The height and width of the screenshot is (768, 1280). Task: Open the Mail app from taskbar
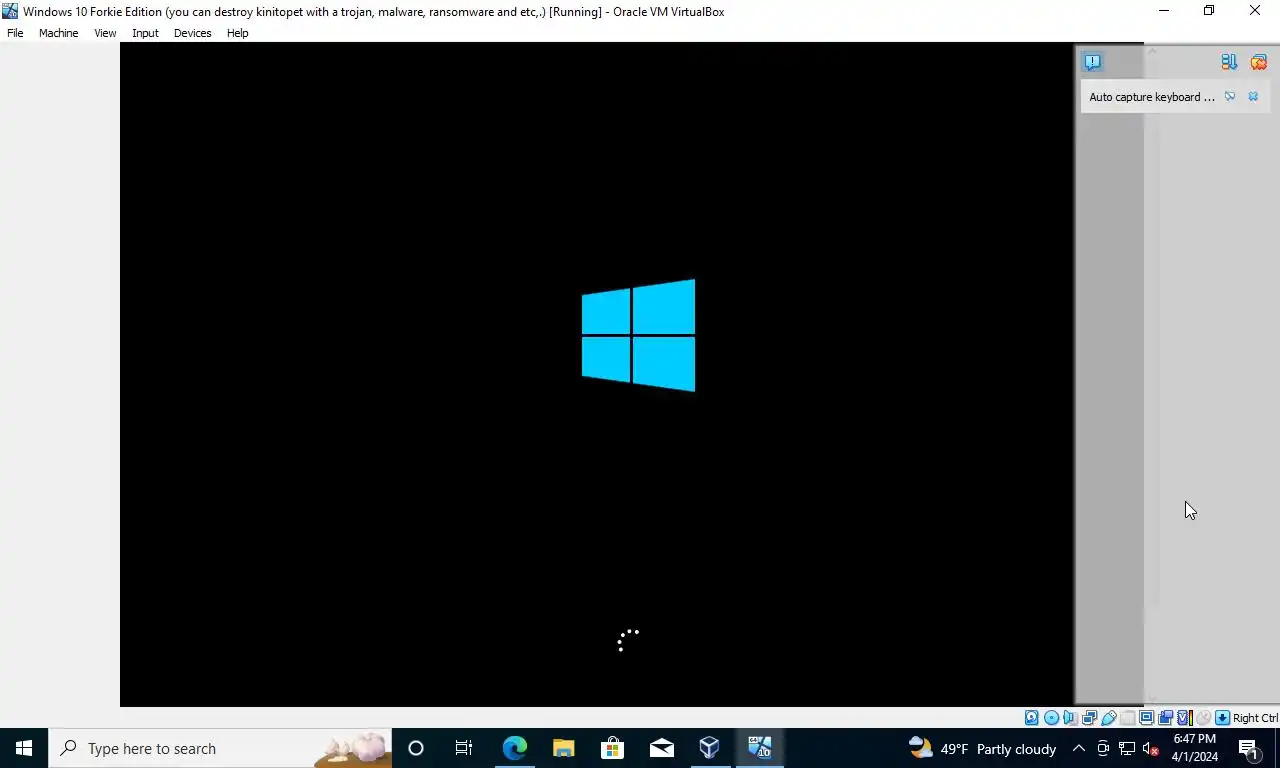[x=661, y=748]
